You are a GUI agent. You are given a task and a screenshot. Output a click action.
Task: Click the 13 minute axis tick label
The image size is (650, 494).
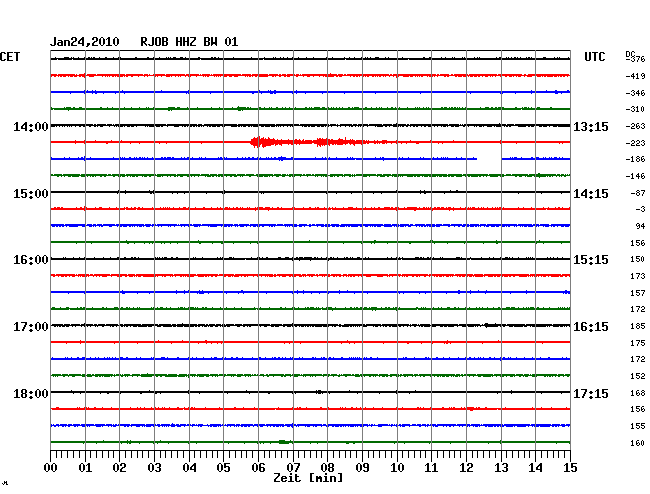[x=501, y=468]
